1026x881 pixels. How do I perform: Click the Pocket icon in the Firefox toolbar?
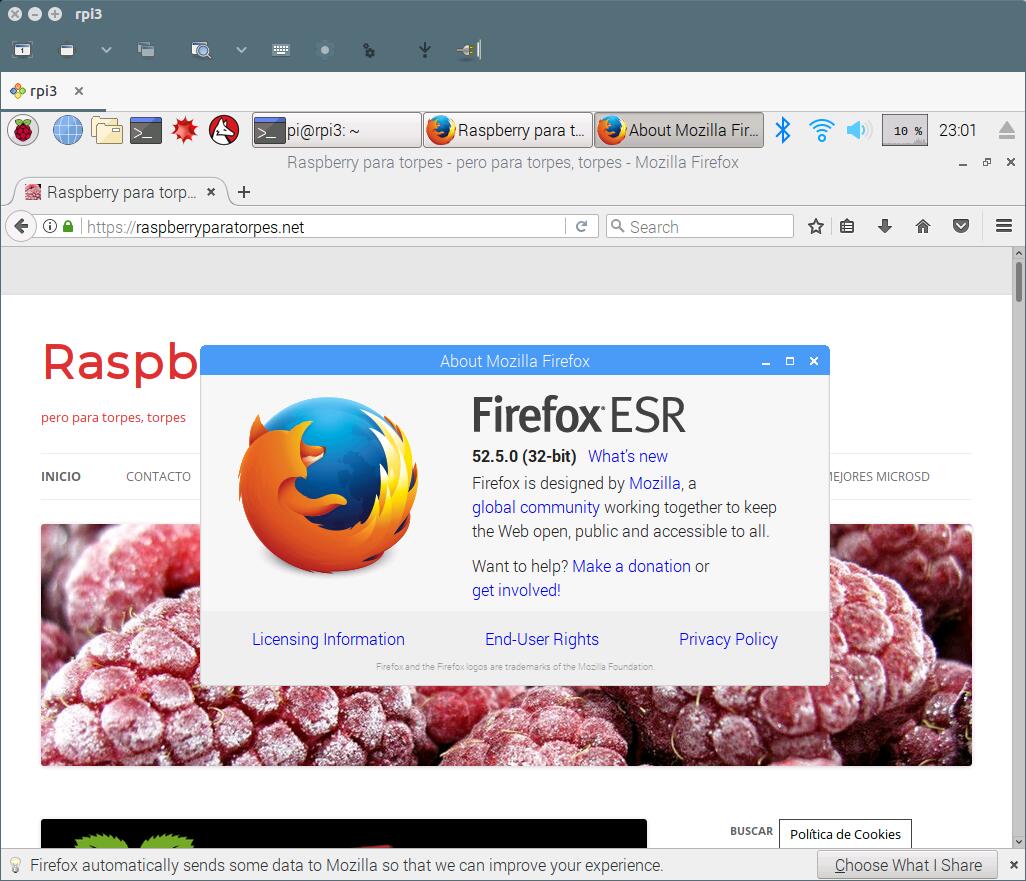click(x=961, y=227)
